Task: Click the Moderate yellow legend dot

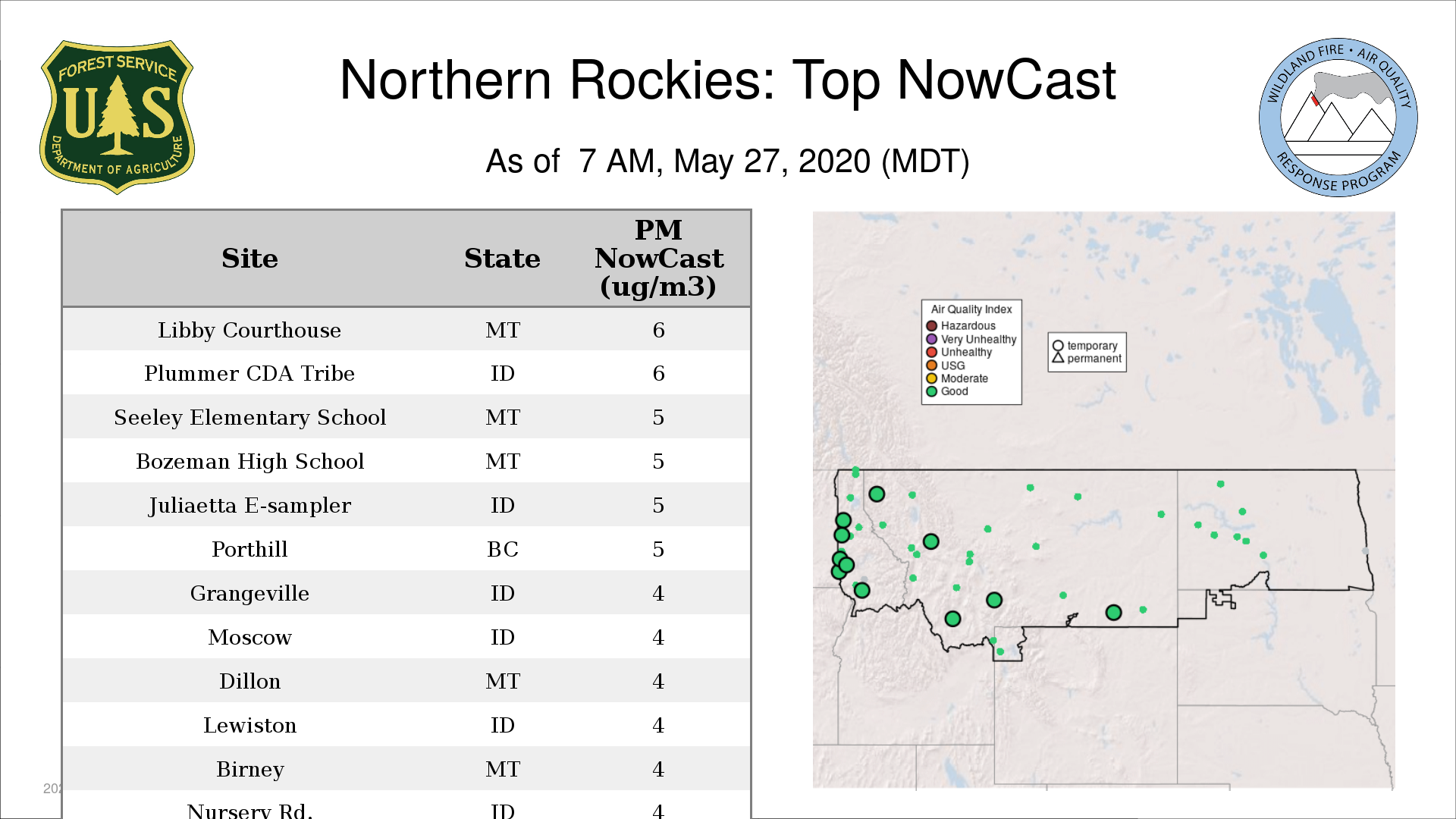Action: pyautogui.click(x=931, y=378)
